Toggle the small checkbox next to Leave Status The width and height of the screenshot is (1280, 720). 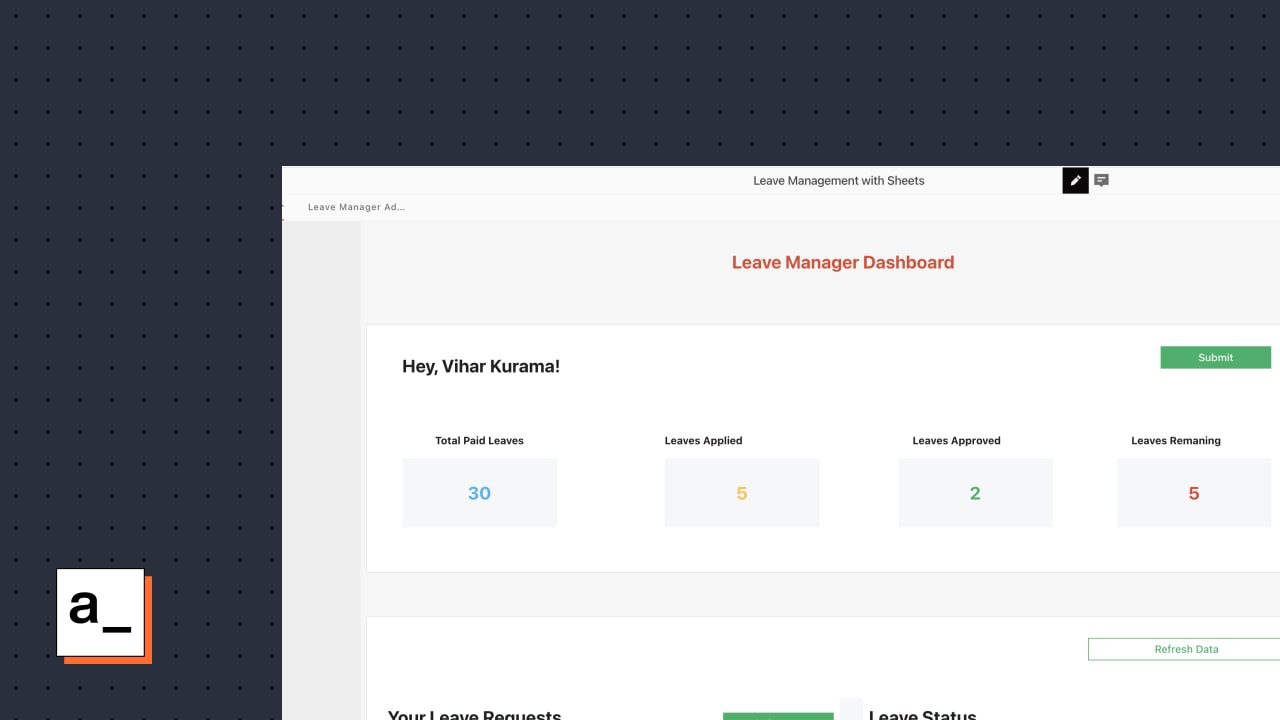(850, 708)
